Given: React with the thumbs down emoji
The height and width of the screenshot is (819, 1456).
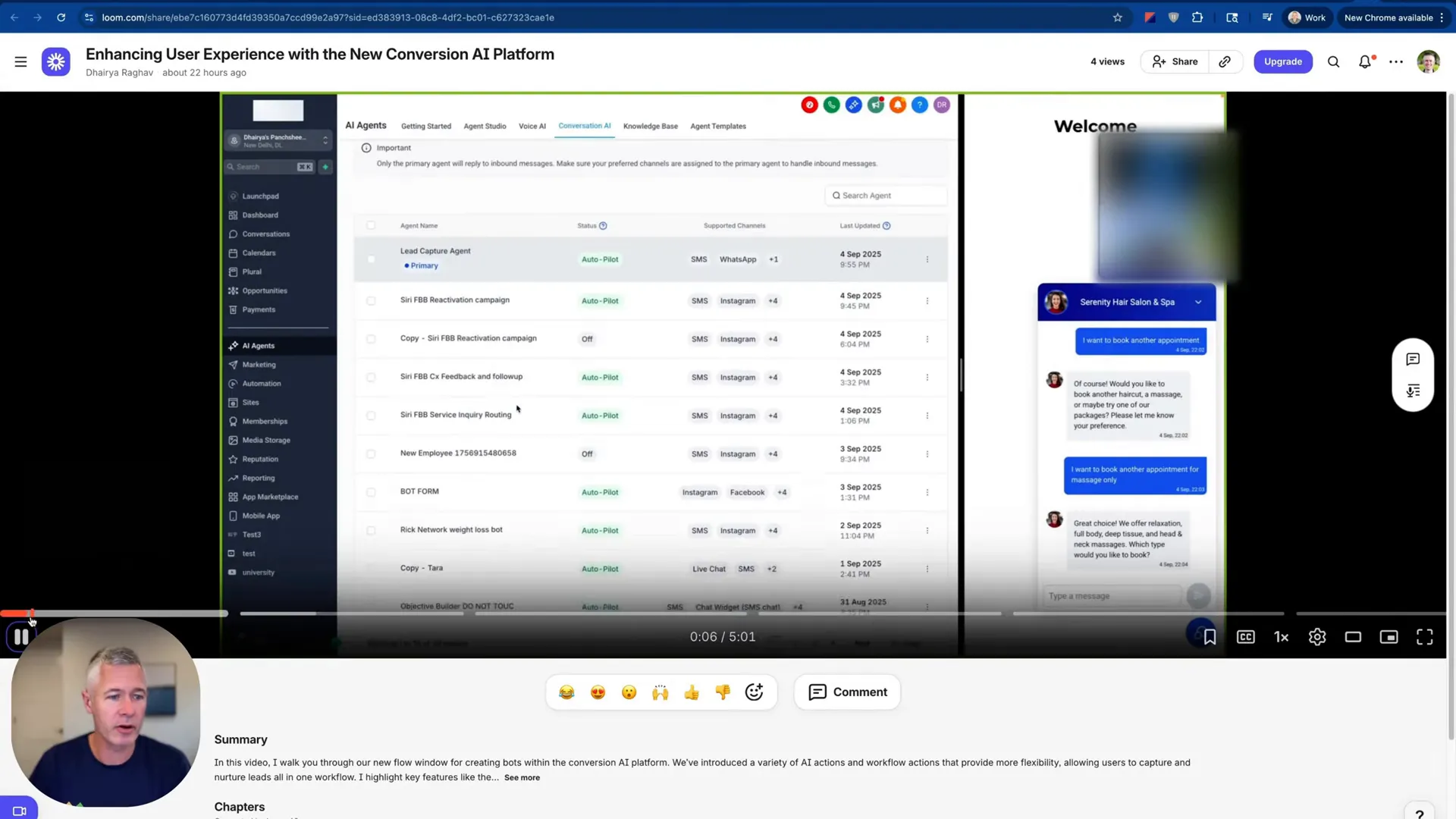Looking at the screenshot, I should click(723, 692).
